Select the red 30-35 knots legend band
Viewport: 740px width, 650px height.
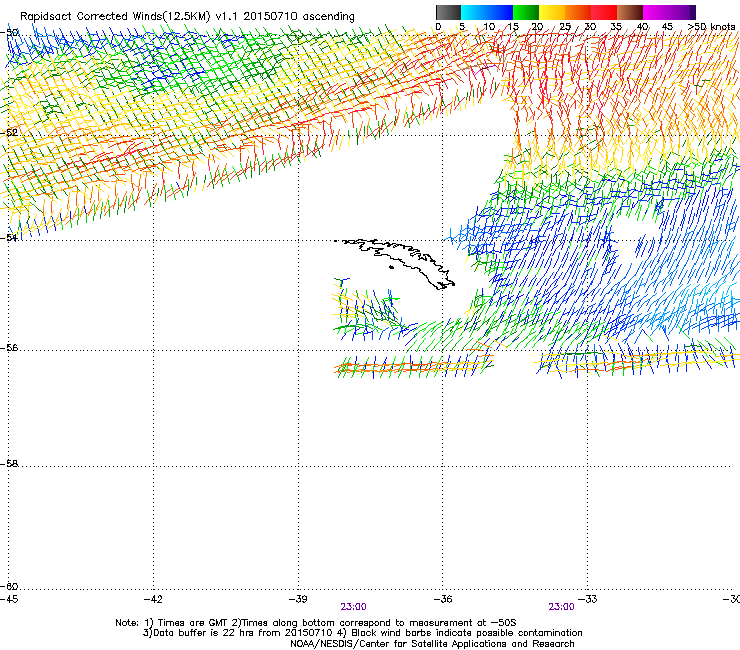(x=604, y=12)
